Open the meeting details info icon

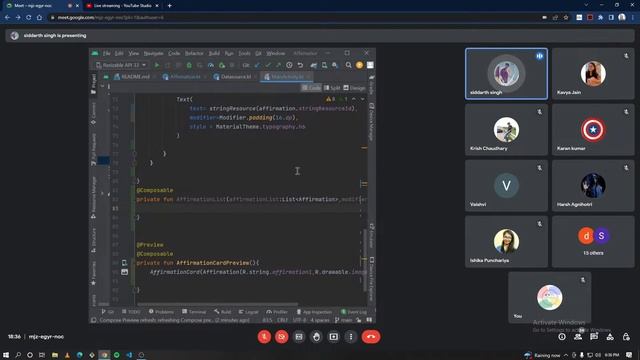(x=562, y=337)
